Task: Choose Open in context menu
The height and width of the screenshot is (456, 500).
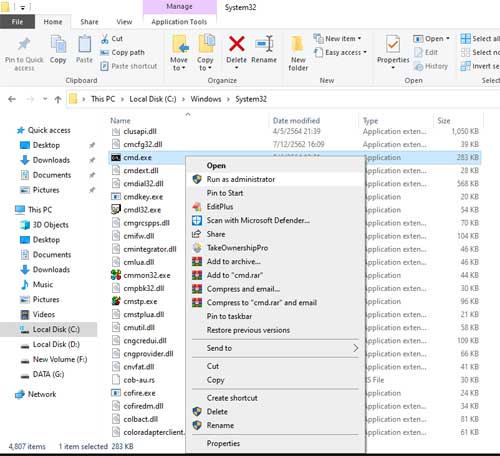Action: [x=276, y=166]
